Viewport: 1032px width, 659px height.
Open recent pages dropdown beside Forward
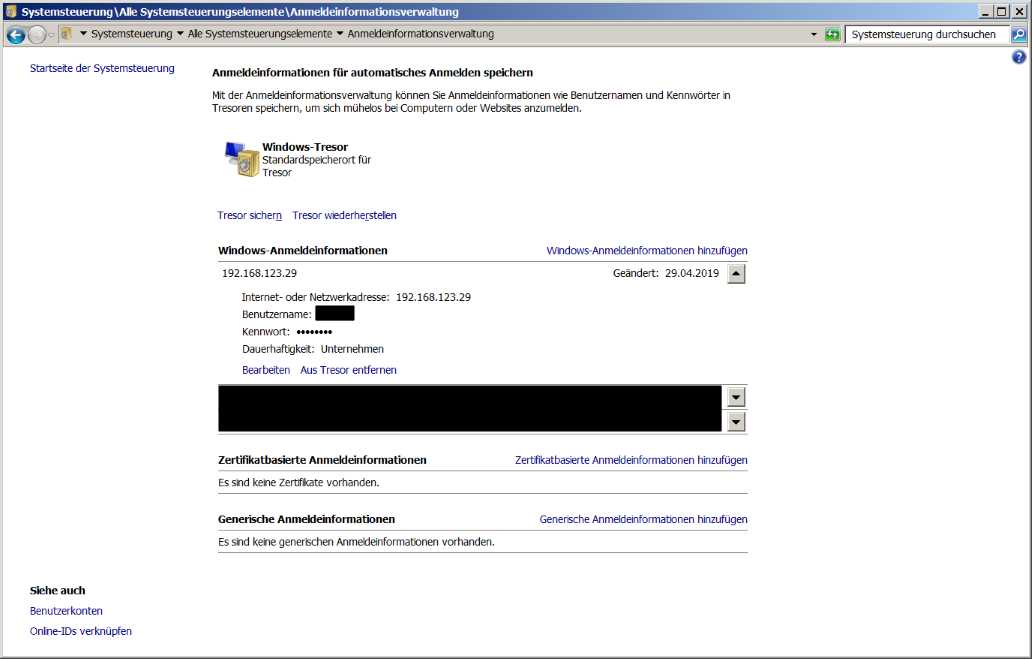(51, 35)
